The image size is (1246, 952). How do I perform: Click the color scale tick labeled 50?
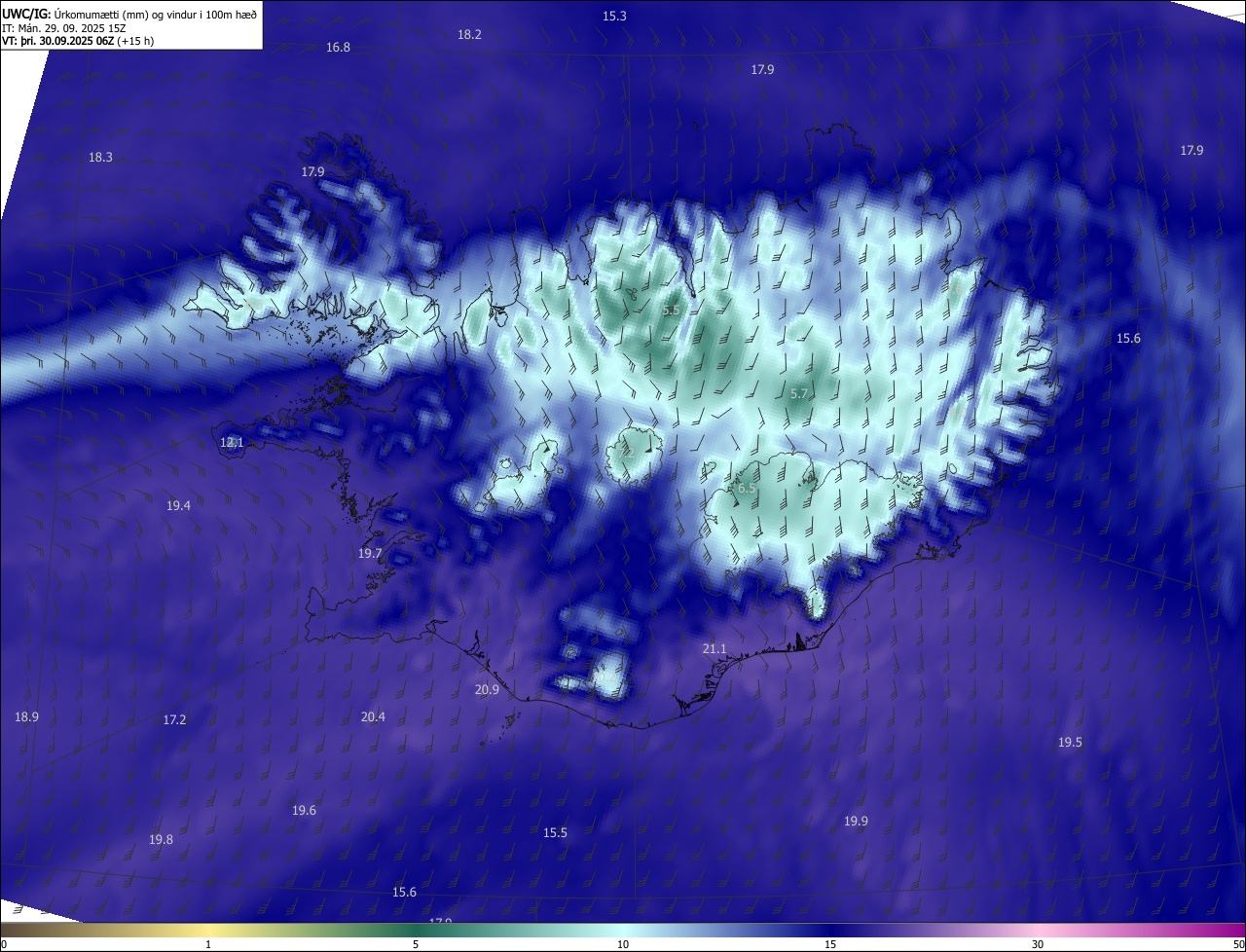[1239, 944]
